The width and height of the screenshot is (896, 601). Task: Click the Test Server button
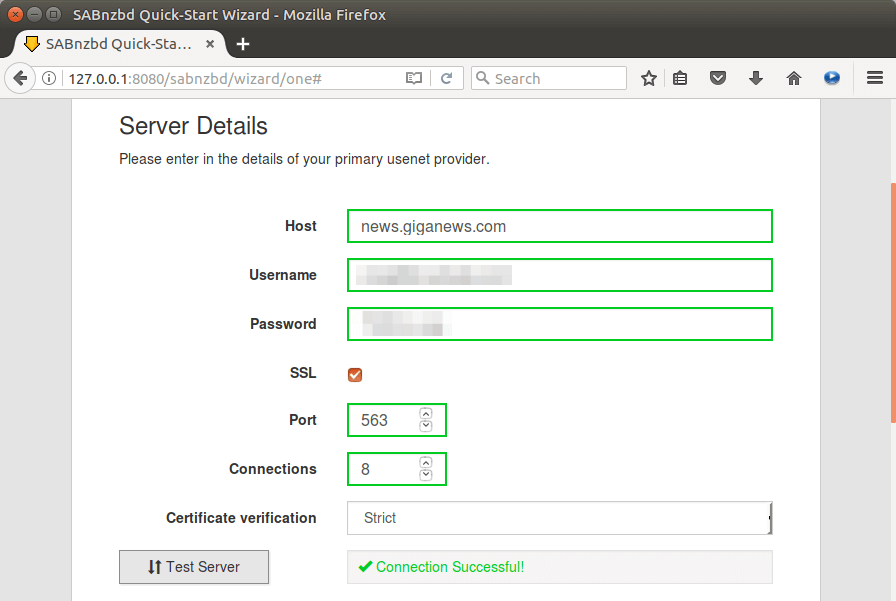tap(194, 567)
